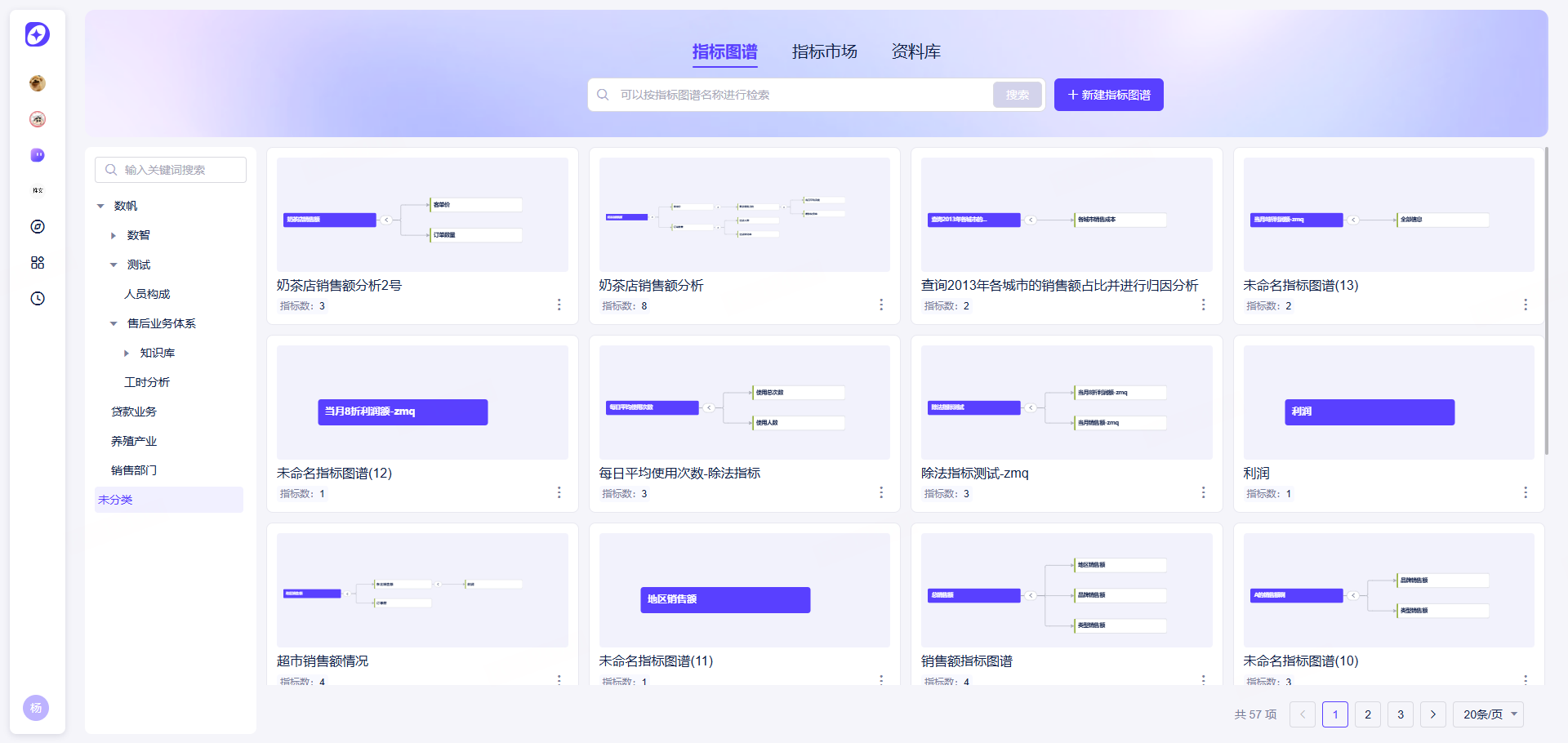Viewport: 1568px width, 743px height.
Task: Open more options for 除法指标测试-zmq card
Action: 1204,492
